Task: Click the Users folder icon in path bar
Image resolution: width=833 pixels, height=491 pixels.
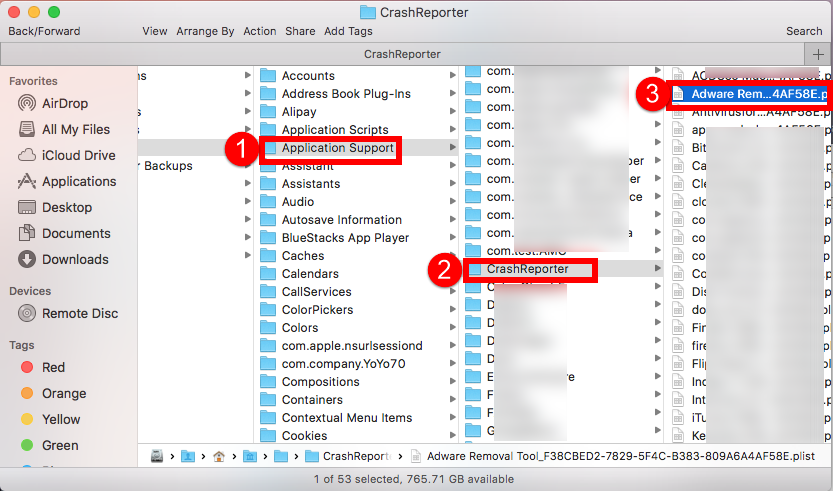Action: pos(188,456)
